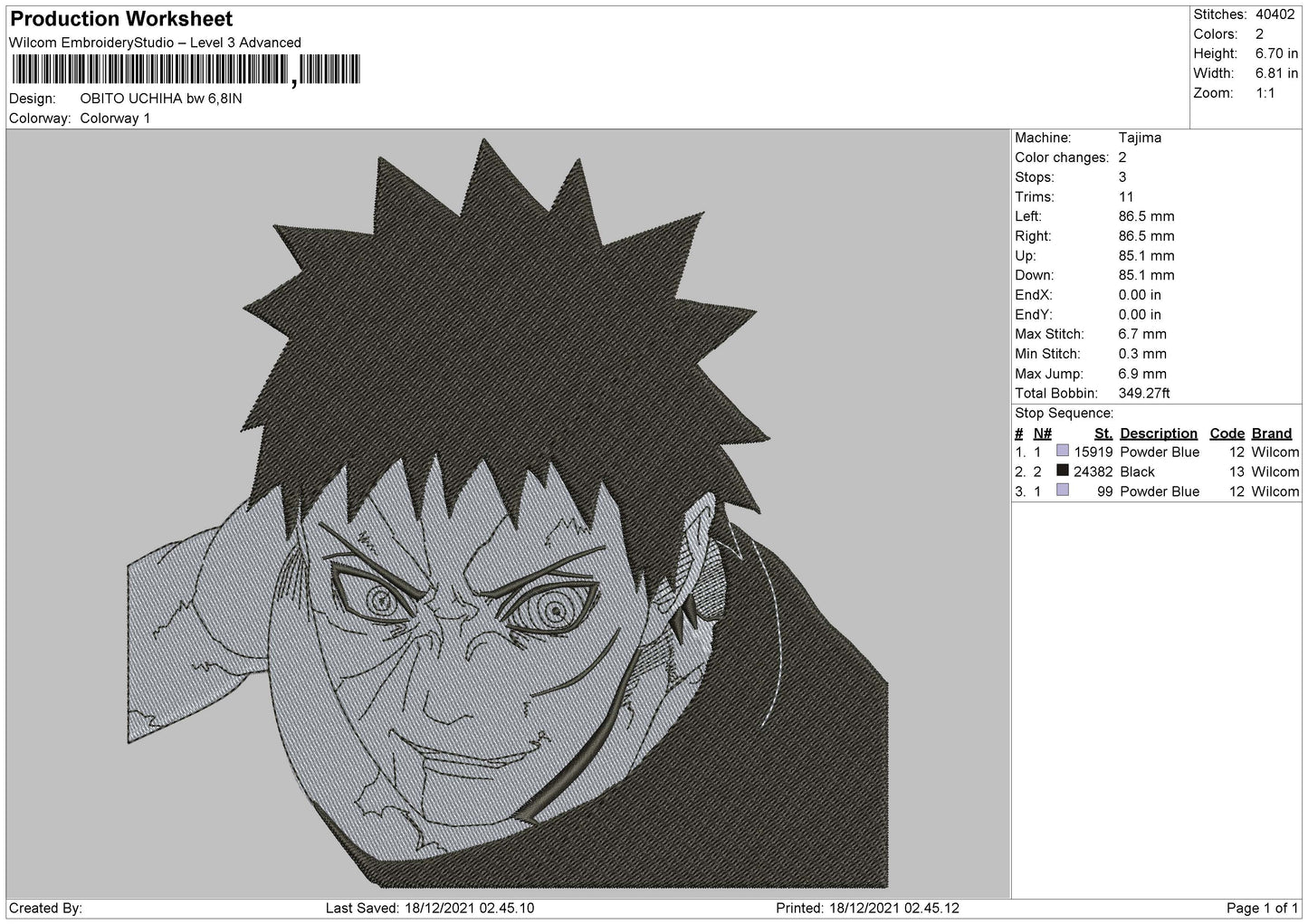Click the 'Code' column header
This screenshot has height=924, width=1308.
tap(1227, 433)
